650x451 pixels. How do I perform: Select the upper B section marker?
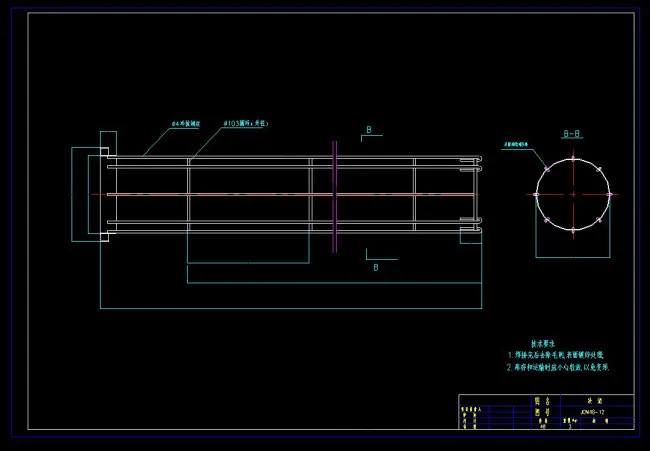[x=368, y=131]
